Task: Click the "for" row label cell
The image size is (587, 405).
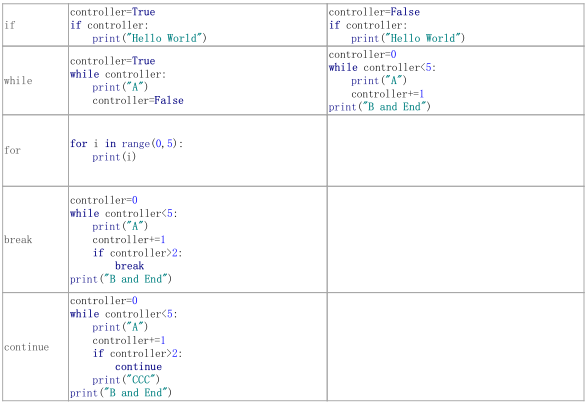Action: (x=35, y=150)
